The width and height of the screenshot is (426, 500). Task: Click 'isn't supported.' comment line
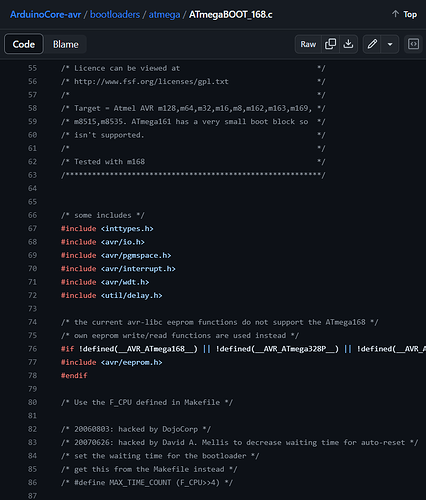109,135
